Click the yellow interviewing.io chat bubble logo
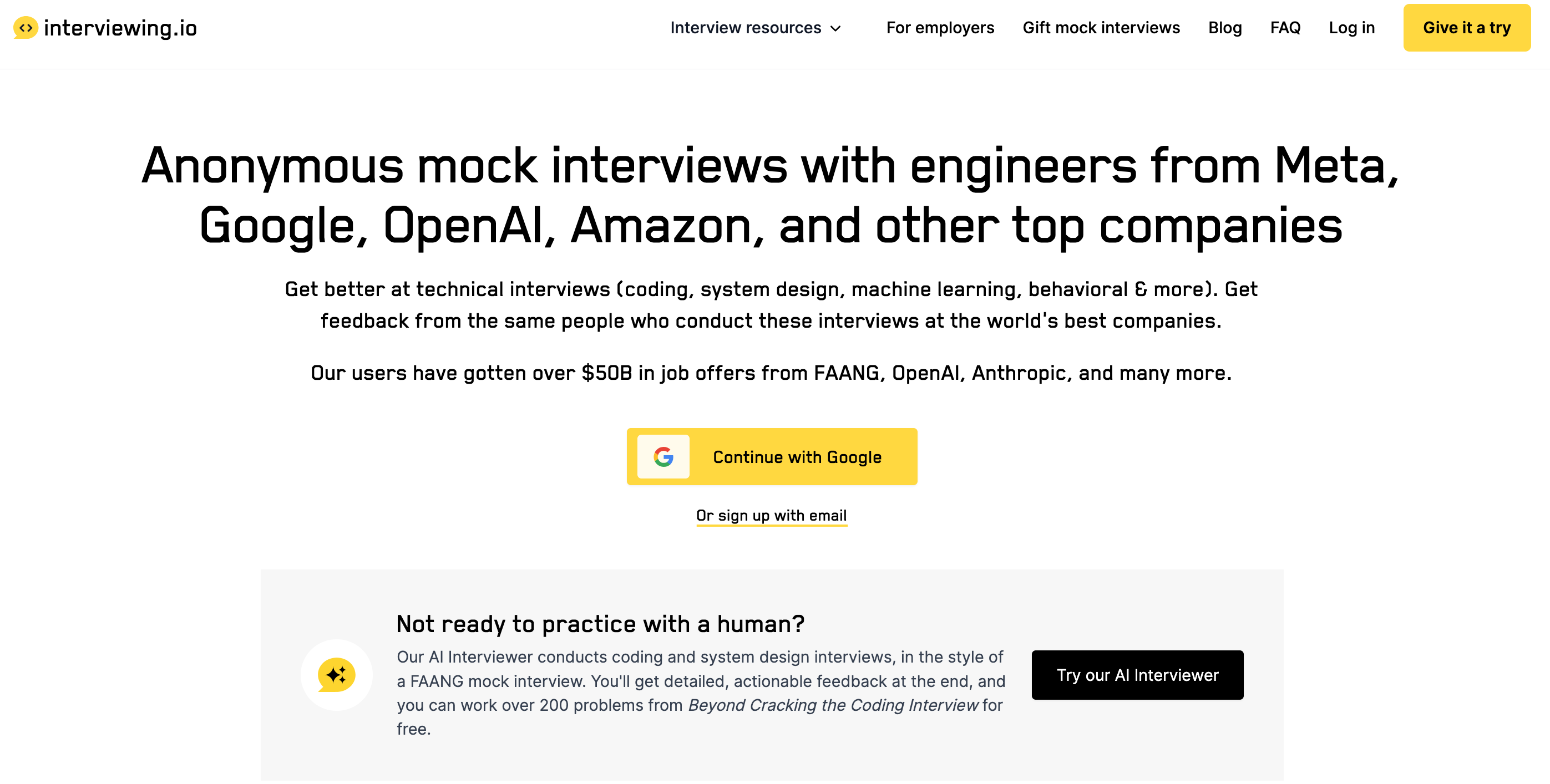Image resolution: width=1550 pixels, height=784 pixels. point(26,28)
